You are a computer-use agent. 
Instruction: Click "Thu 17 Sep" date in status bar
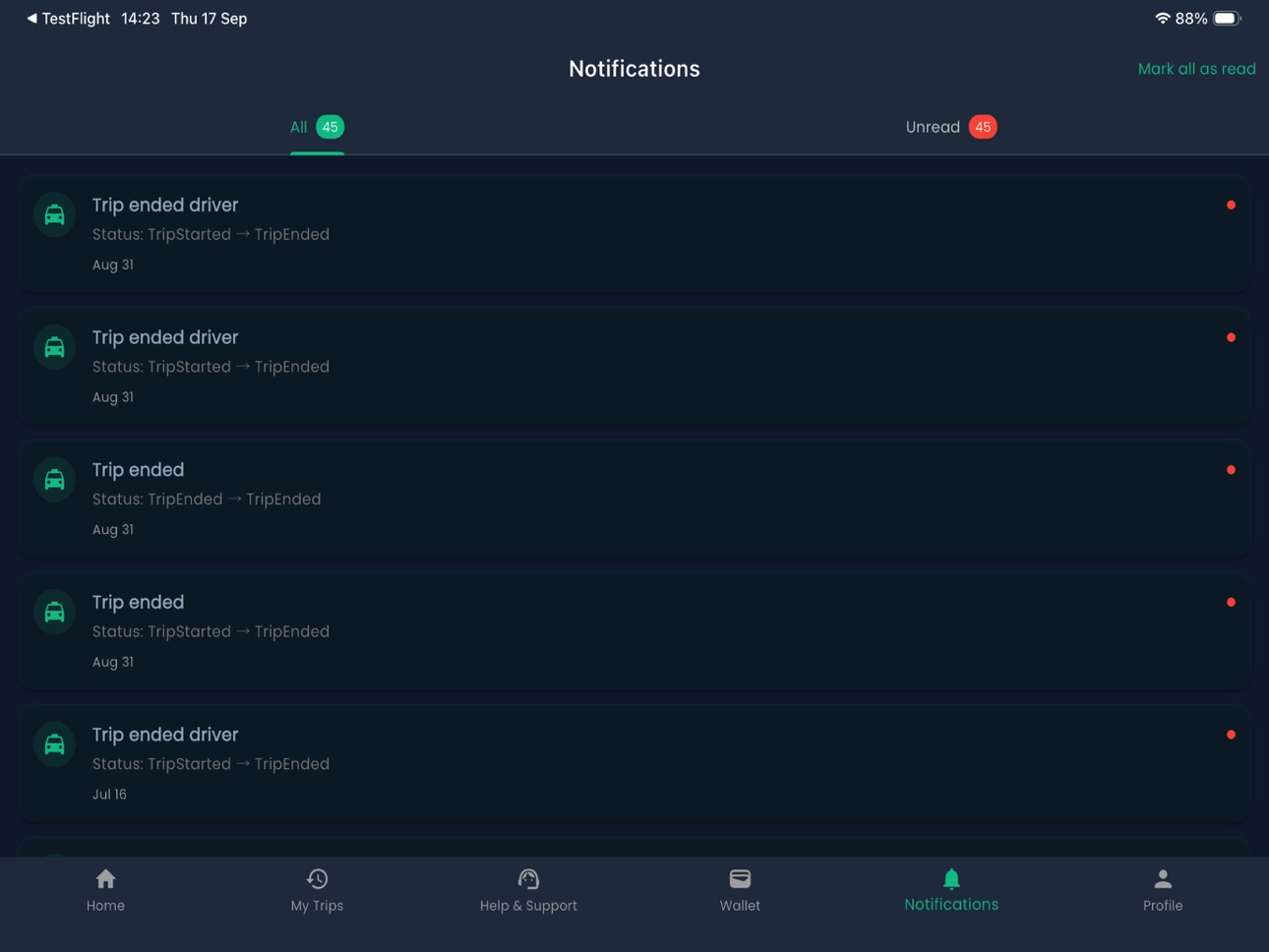click(x=209, y=19)
